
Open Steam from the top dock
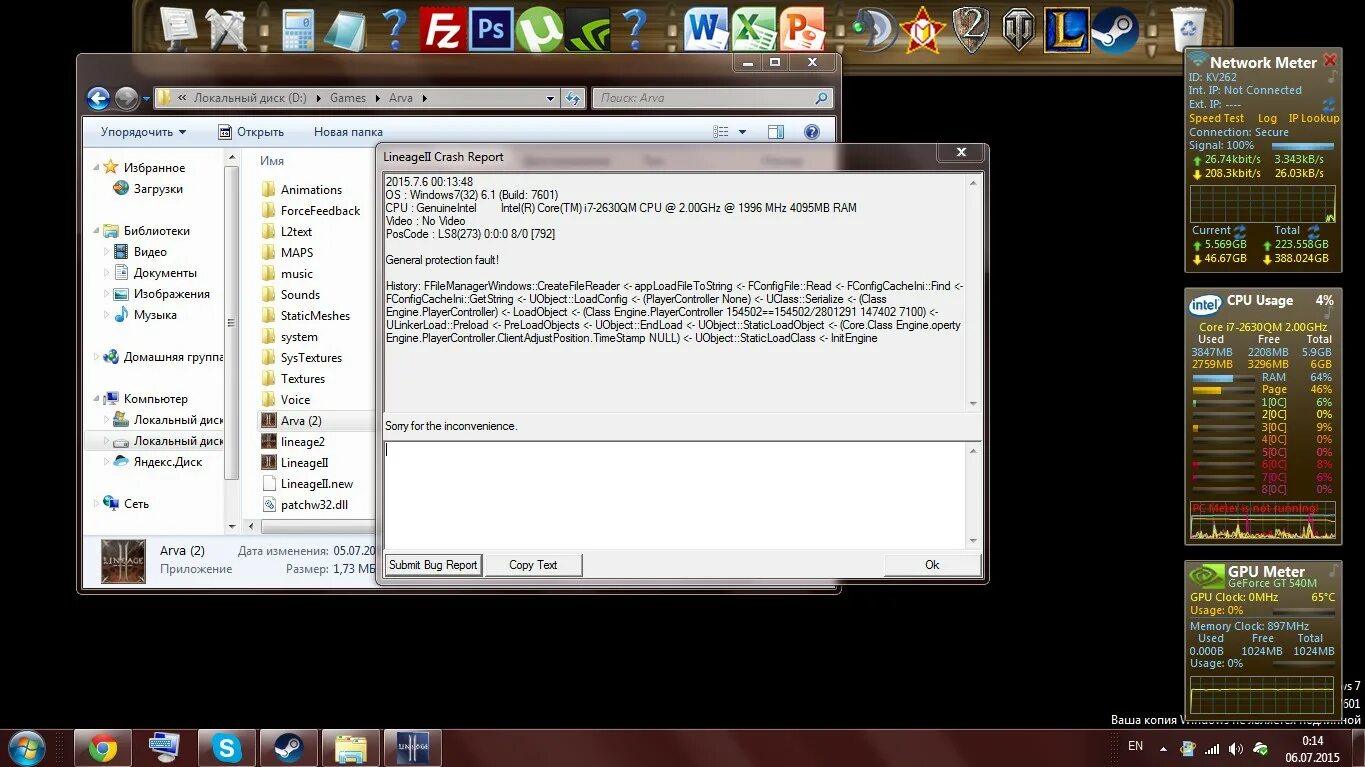click(1115, 29)
